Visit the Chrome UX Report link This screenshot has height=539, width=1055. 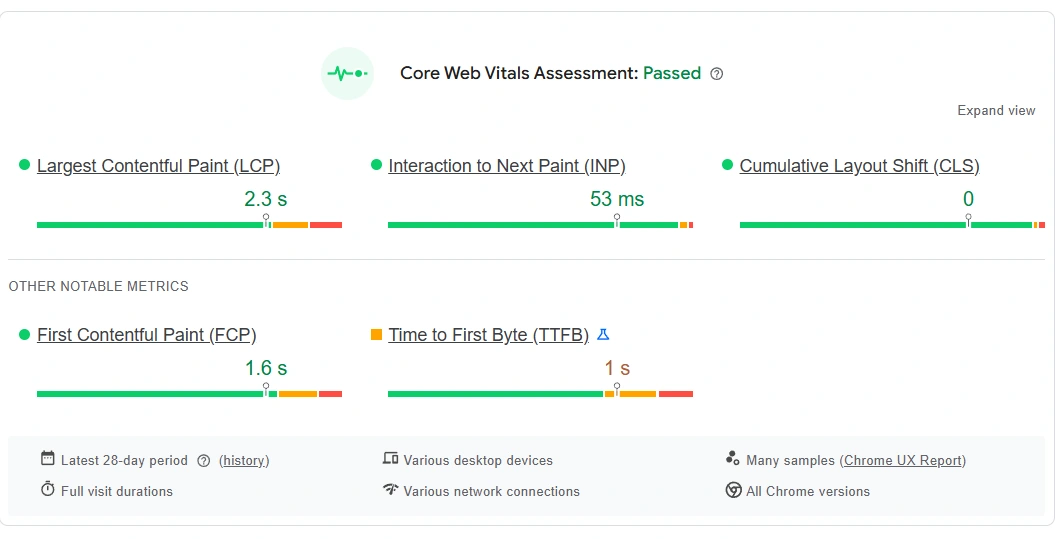pos(904,461)
